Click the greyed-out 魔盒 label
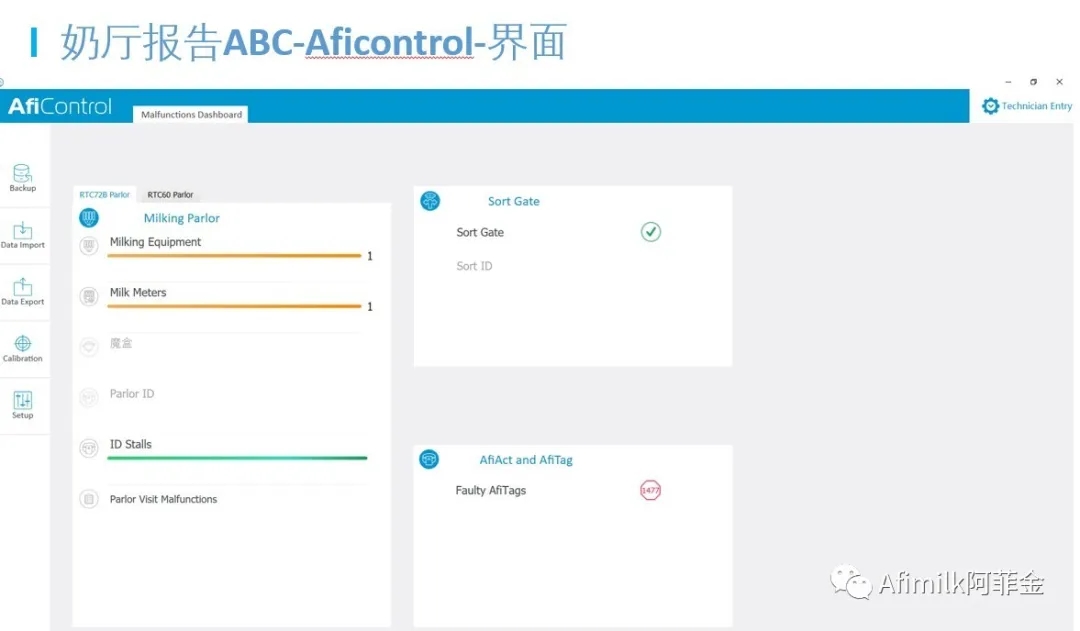The height and width of the screenshot is (631, 1080). (121, 343)
